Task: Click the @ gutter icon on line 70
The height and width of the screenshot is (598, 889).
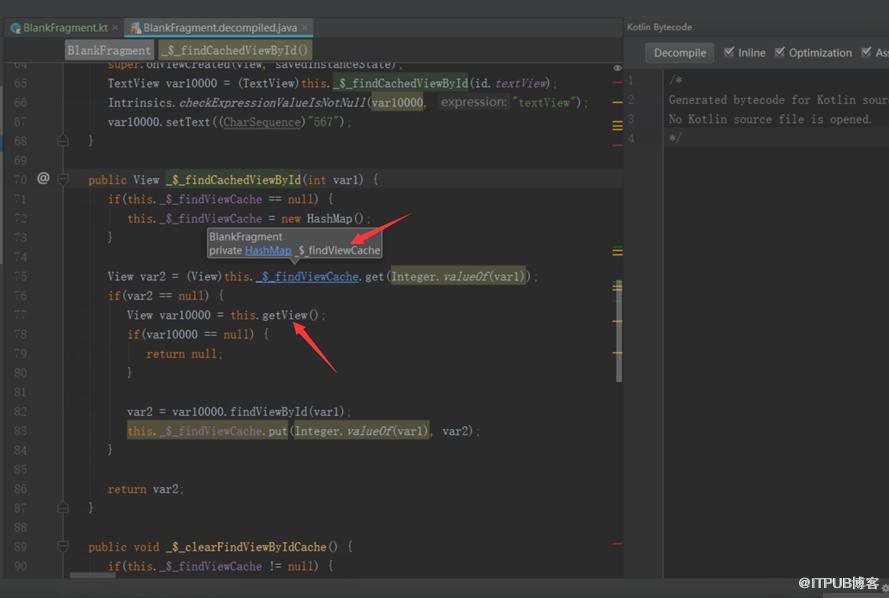Action: [x=43, y=179]
